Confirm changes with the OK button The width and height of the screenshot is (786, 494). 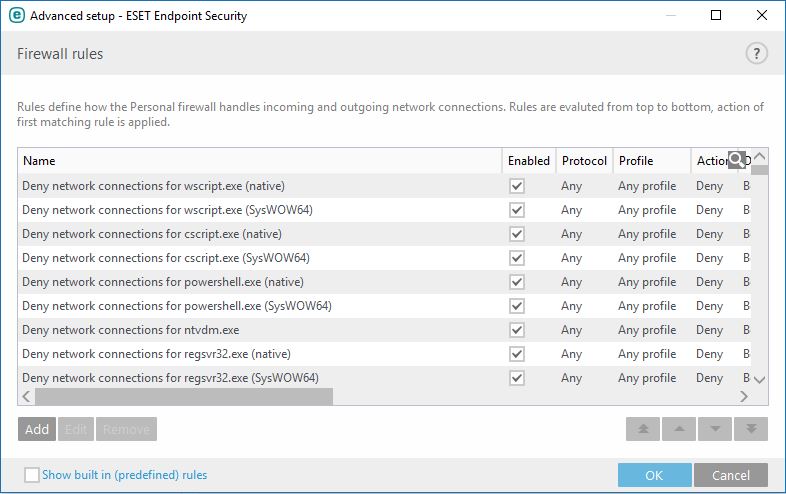[654, 475]
